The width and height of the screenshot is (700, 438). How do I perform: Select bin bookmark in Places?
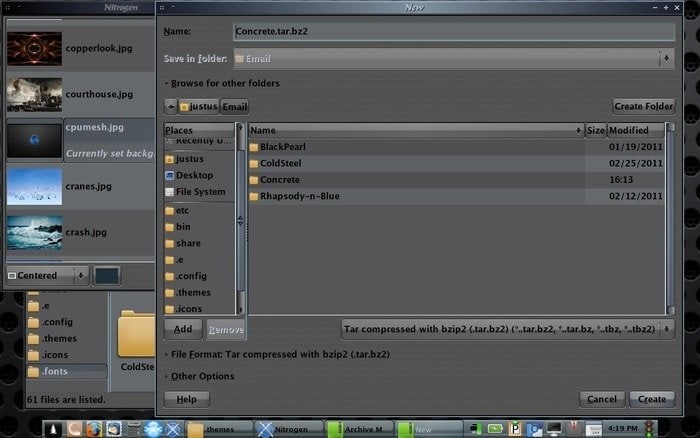pyautogui.click(x=199, y=227)
